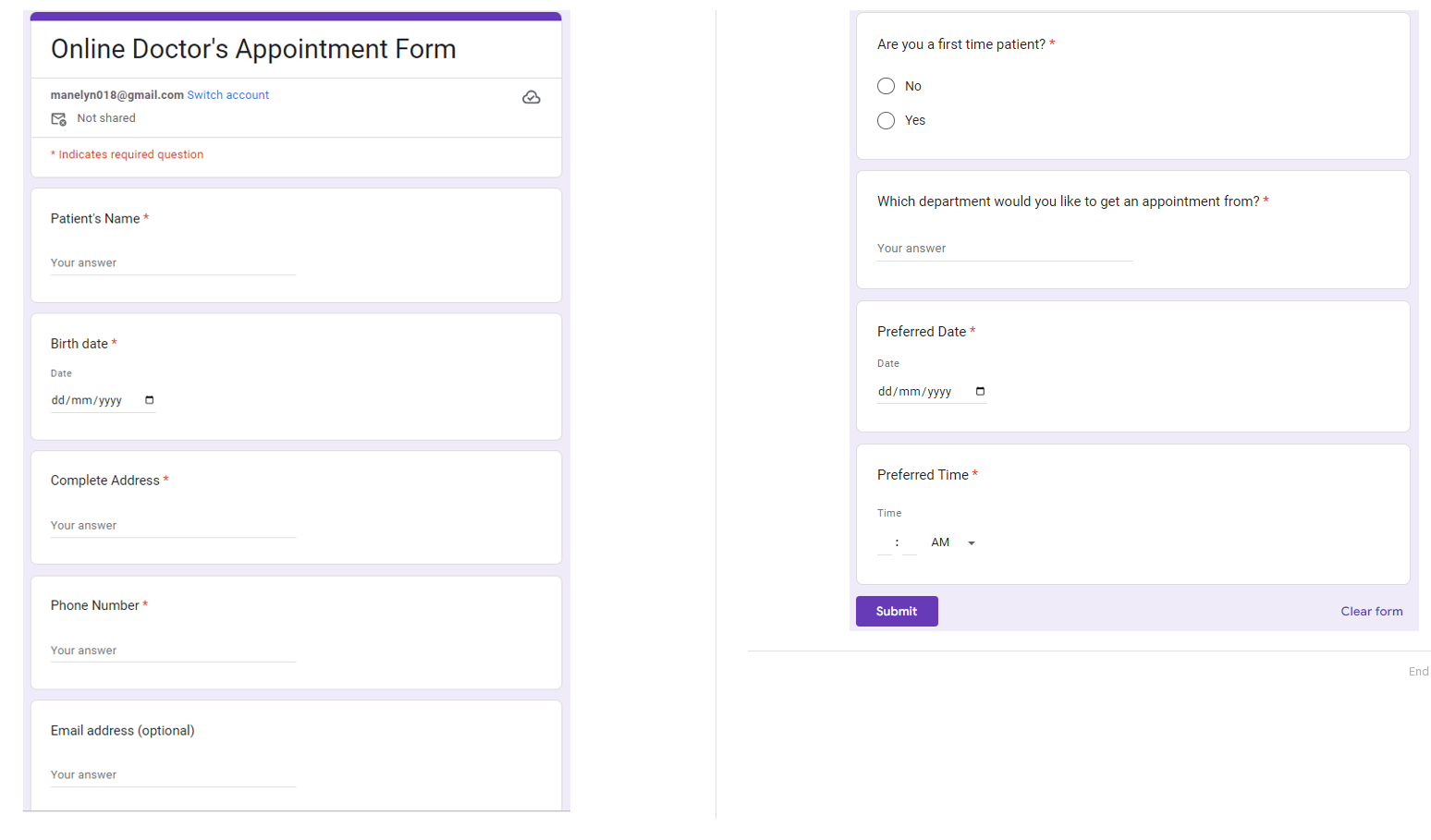Click the Submit button
This screenshot has height=840, width=1431.
tap(896, 611)
